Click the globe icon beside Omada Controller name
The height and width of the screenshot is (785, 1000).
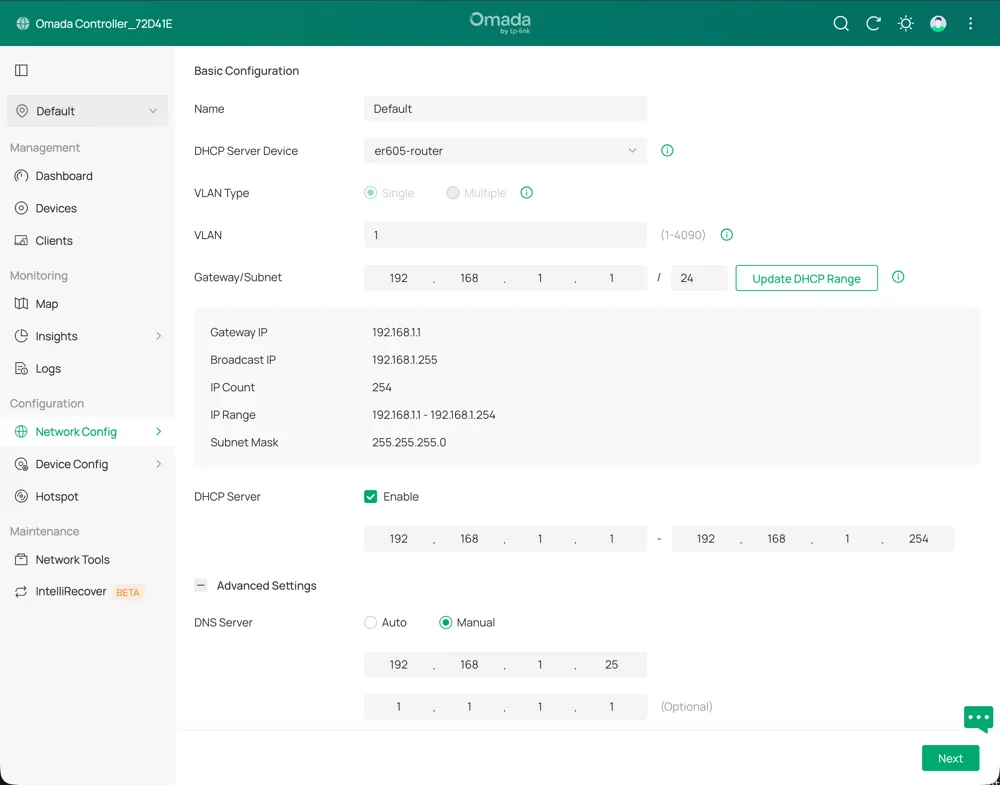tap(23, 24)
